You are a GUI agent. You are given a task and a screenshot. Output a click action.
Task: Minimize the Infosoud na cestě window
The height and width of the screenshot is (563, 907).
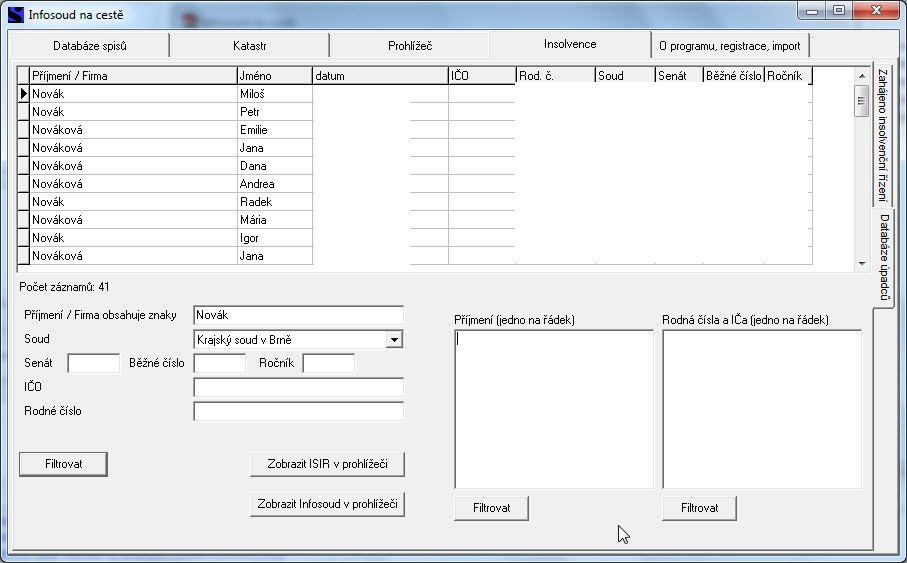pyautogui.click(x=812, y=11)
